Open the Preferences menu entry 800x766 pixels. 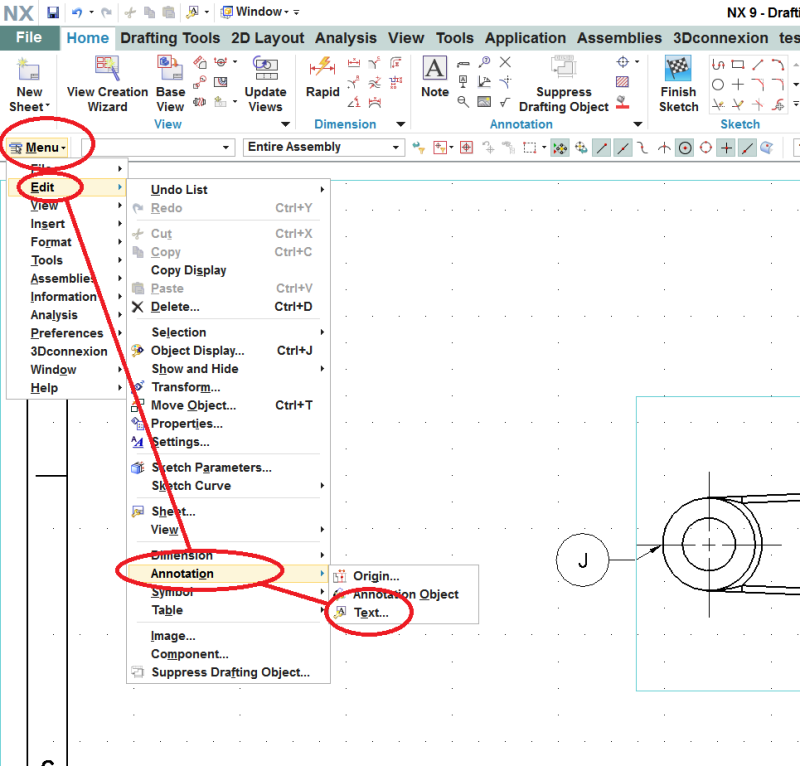66,333
